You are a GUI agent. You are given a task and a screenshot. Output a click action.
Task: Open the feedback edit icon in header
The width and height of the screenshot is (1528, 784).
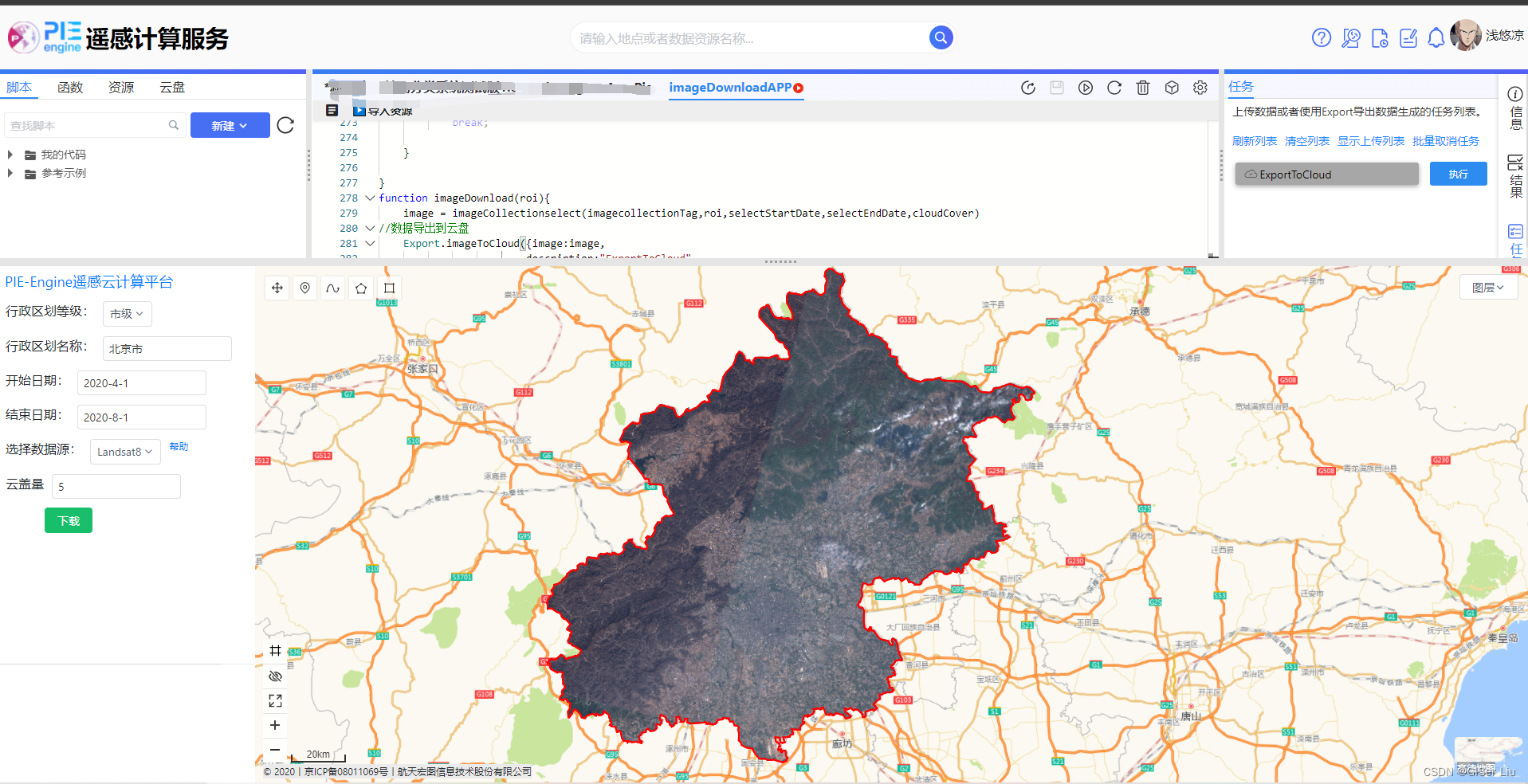coord(1408,37)
